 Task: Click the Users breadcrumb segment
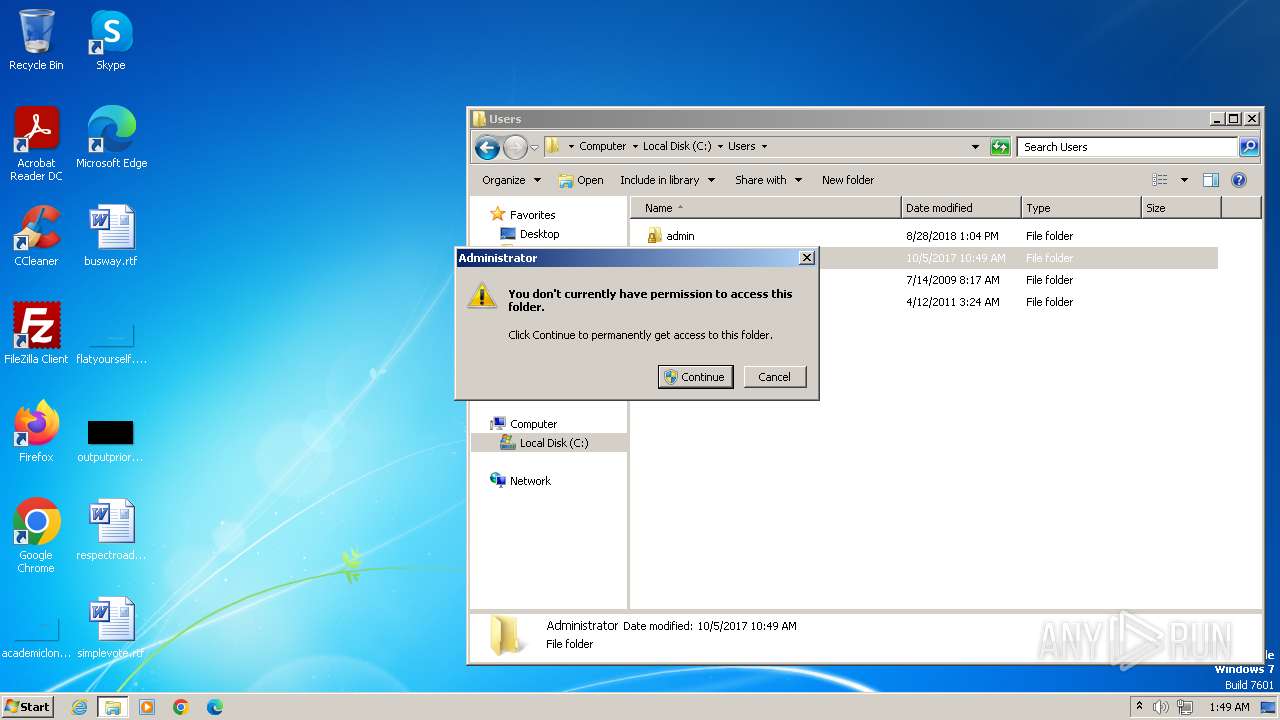pos(741,146)
